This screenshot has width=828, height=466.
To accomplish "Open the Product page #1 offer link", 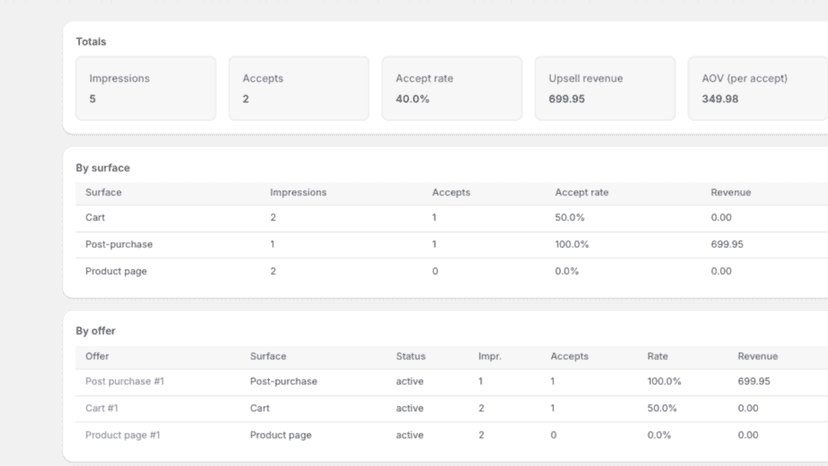I will [x=123, y=435].
